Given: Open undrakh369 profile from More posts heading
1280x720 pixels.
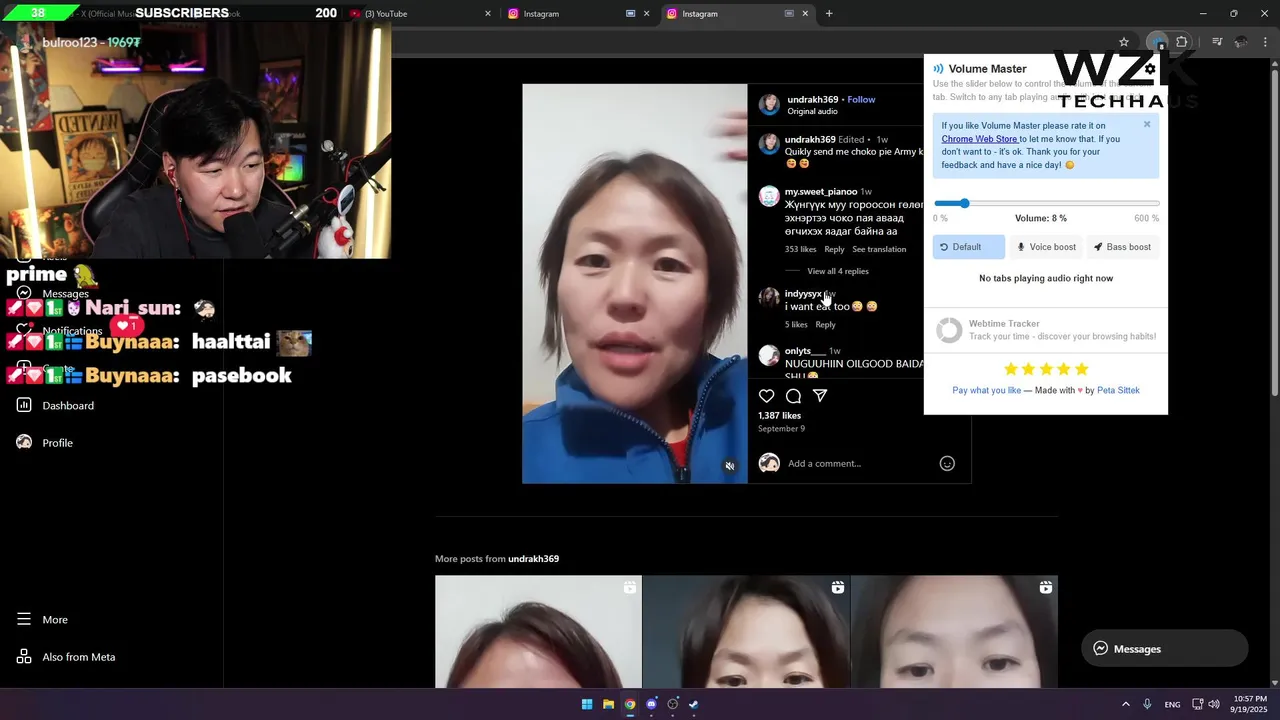Looking at the screenshot, I should 533,559.
